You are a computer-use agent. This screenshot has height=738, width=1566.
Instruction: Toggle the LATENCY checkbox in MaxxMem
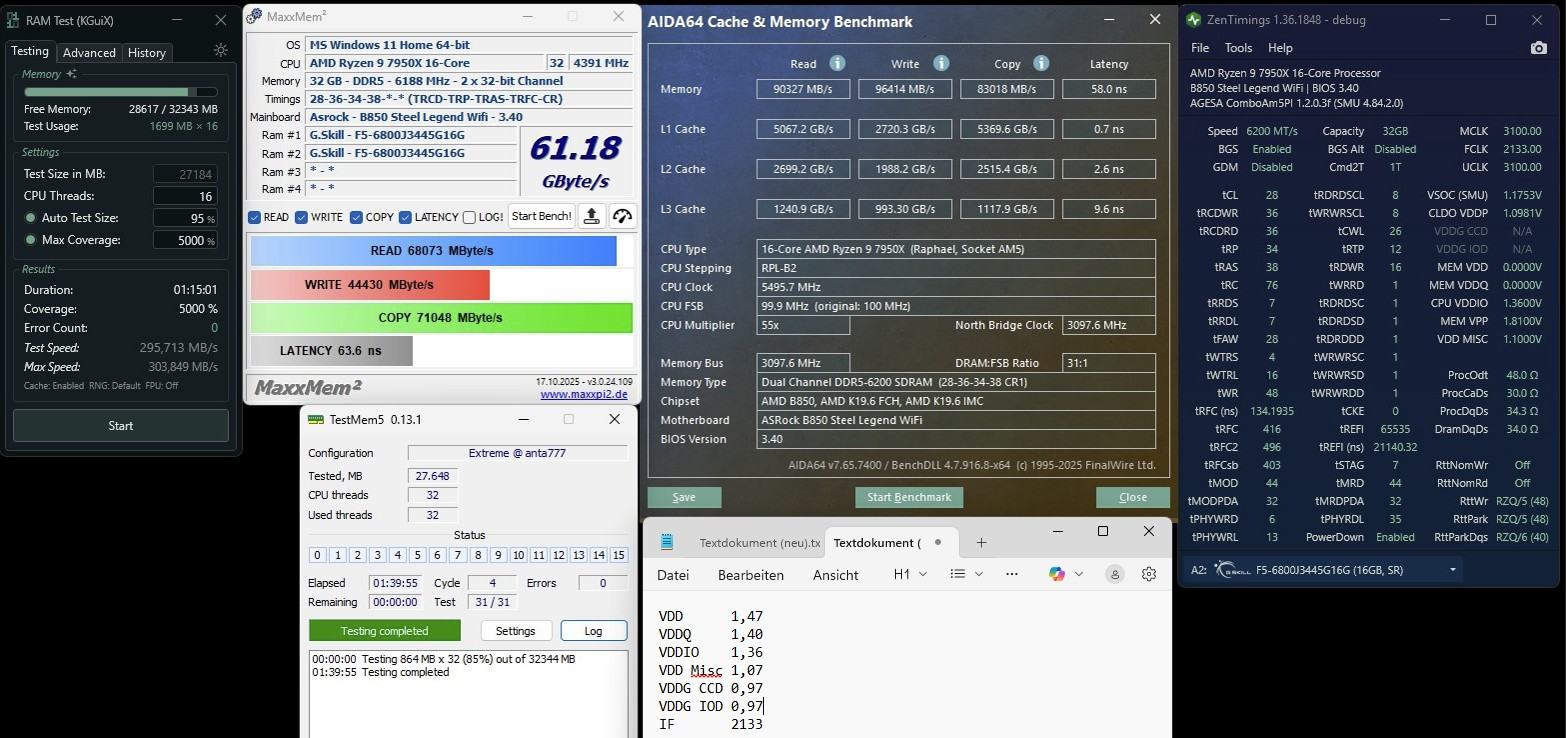coord(405,217)
